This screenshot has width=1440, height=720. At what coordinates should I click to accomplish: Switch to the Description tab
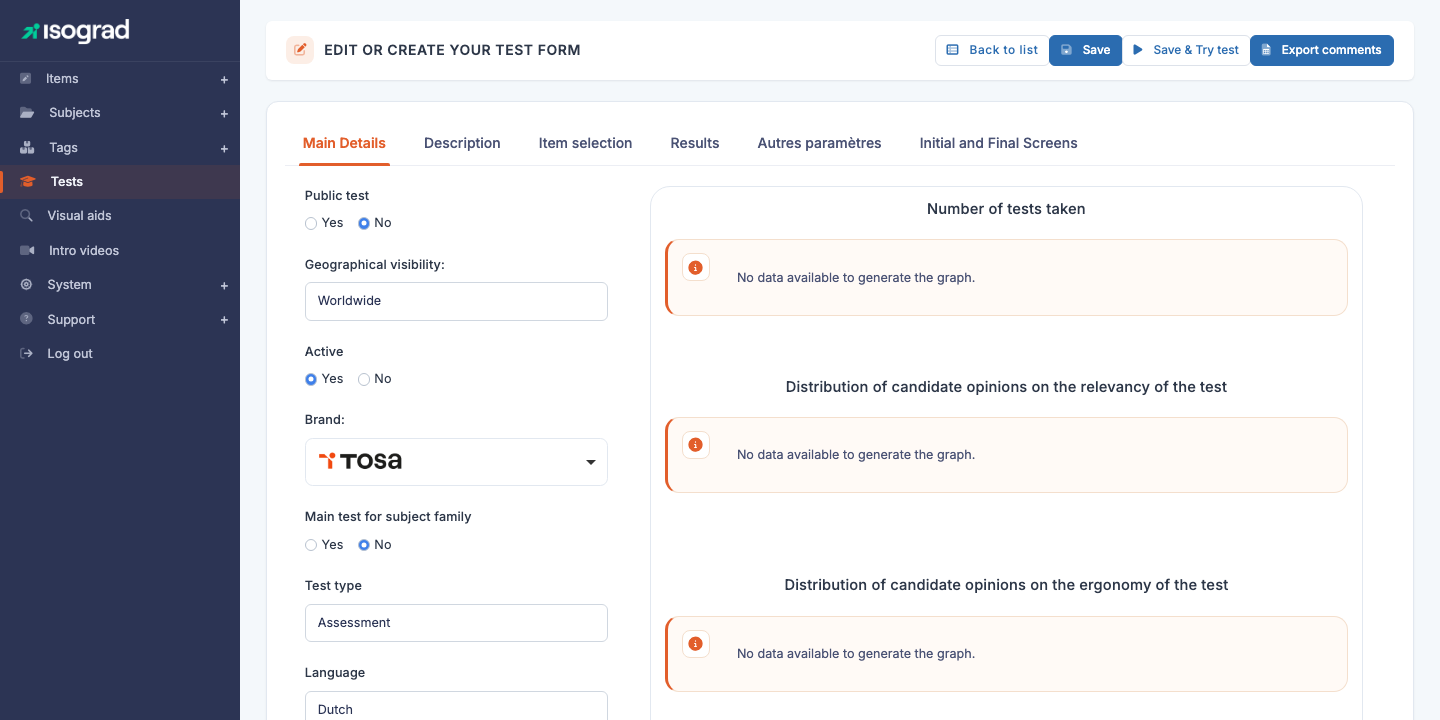[x=462, y=143]
